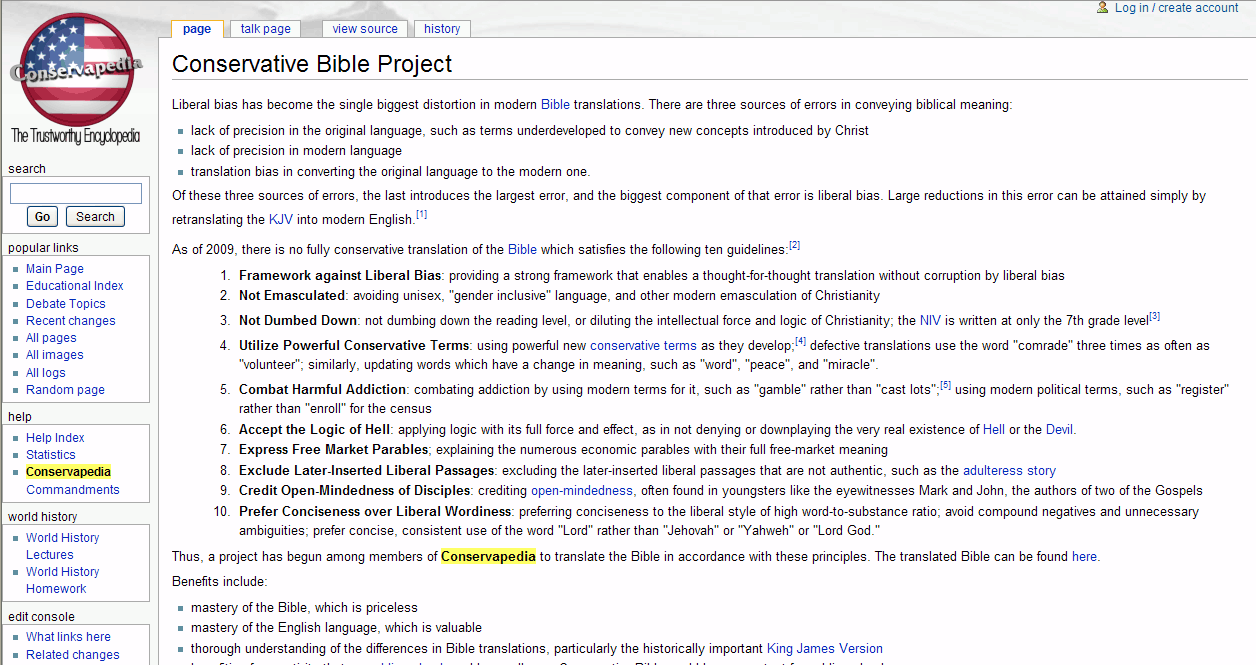Go to Debate Topics

pyautogui.click(x=66, y=304)
